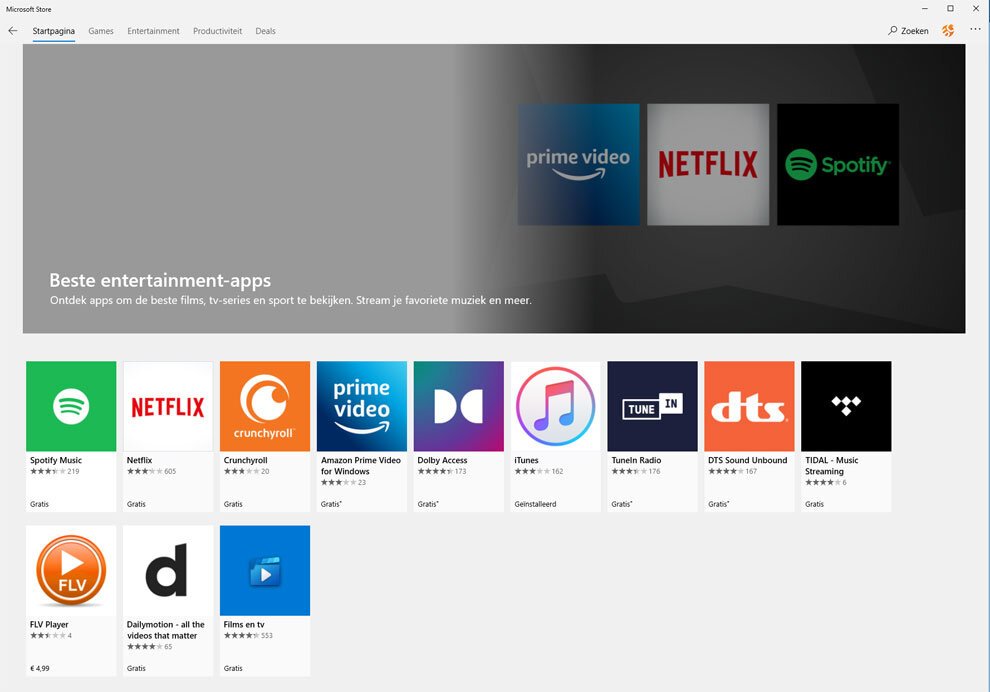
Task: Click the Spotify banner thumbnail
Action: tap(838, 164)
